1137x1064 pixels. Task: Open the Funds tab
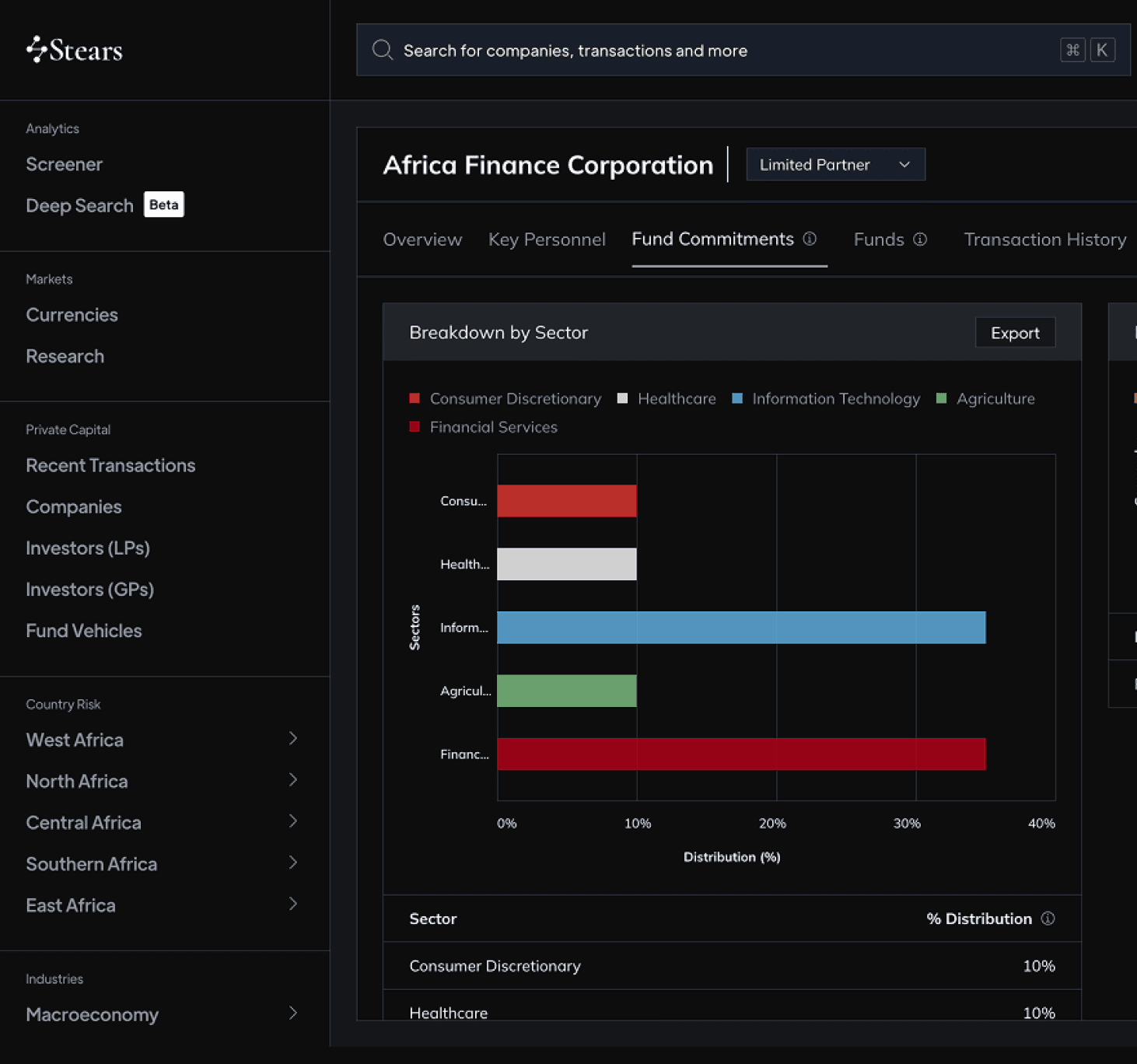point(879,240)
